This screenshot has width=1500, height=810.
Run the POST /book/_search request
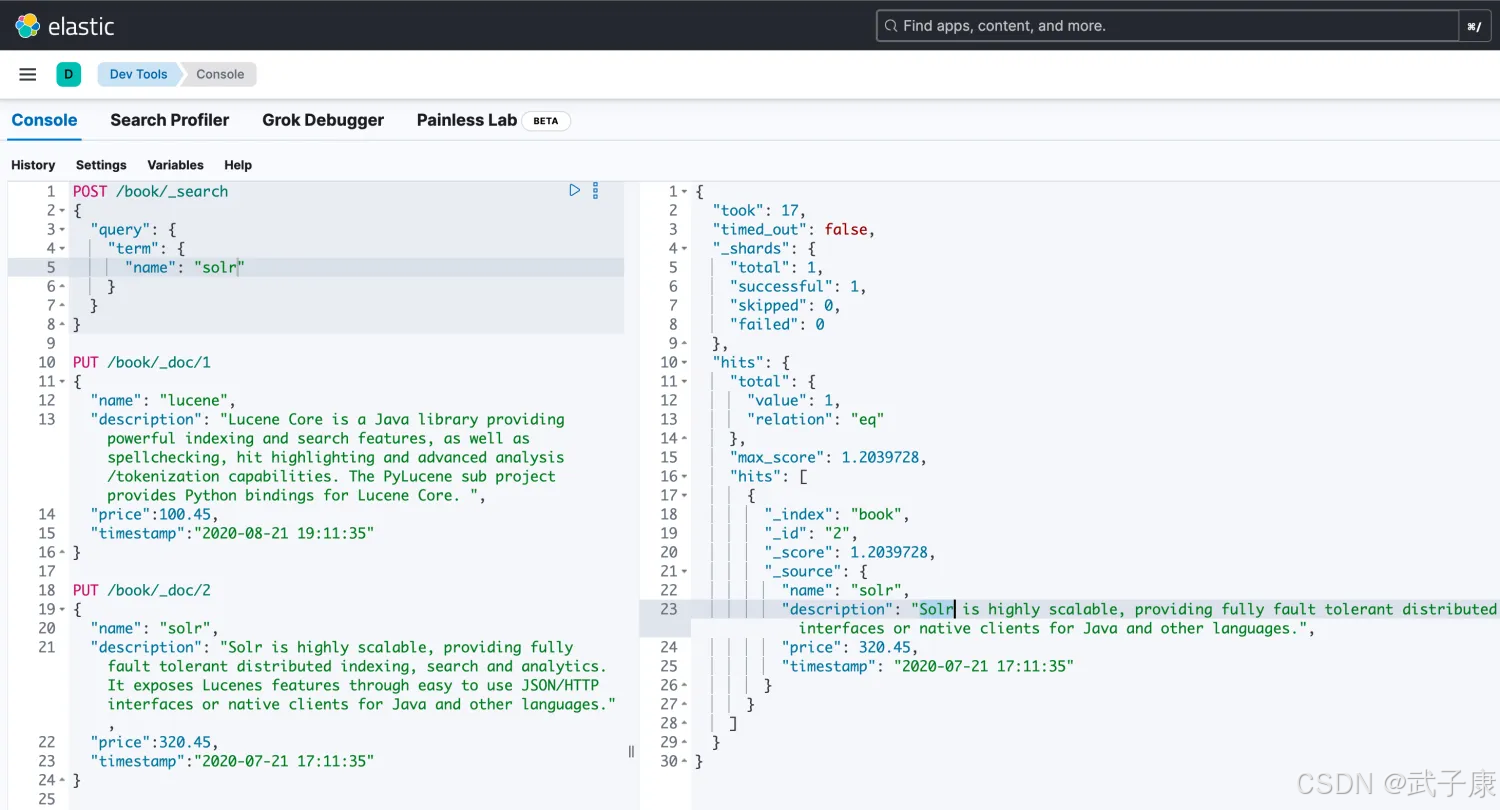574,190
